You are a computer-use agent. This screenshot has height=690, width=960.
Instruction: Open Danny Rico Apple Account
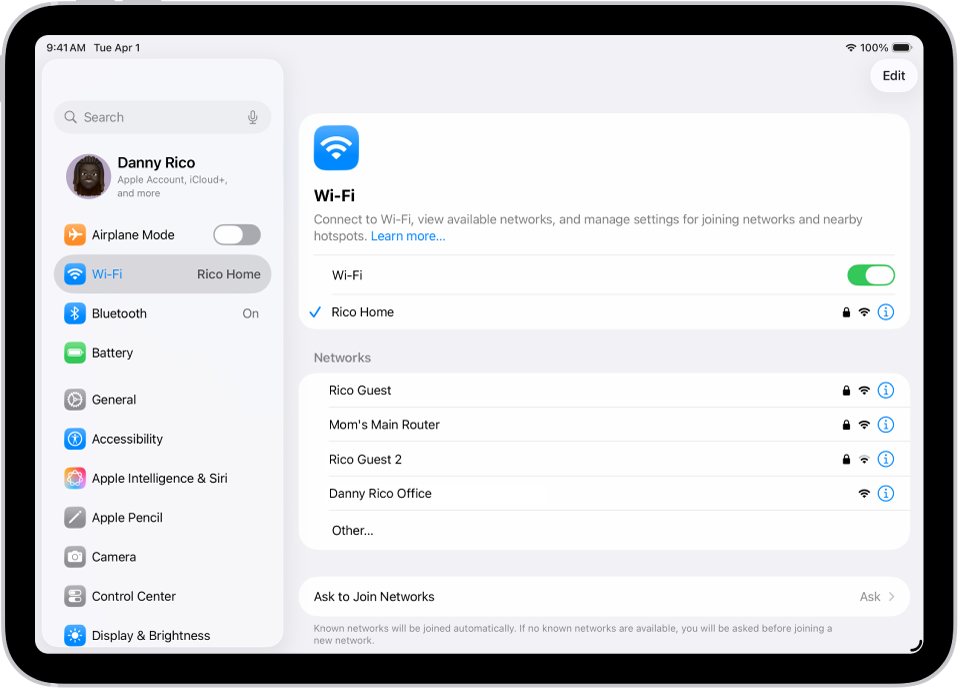(x=162, y=176)
